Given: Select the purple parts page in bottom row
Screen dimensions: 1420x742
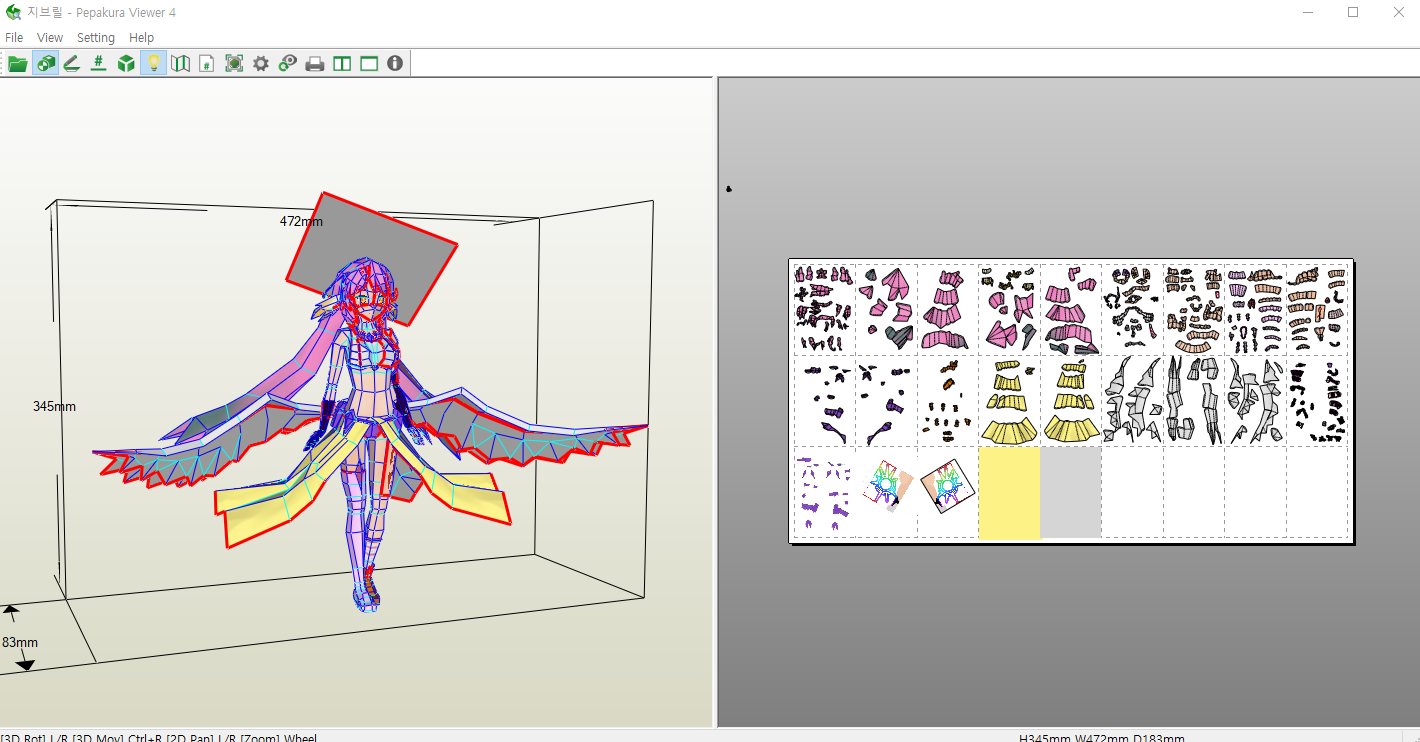Looking at the screenshot, I should point(825,492).
